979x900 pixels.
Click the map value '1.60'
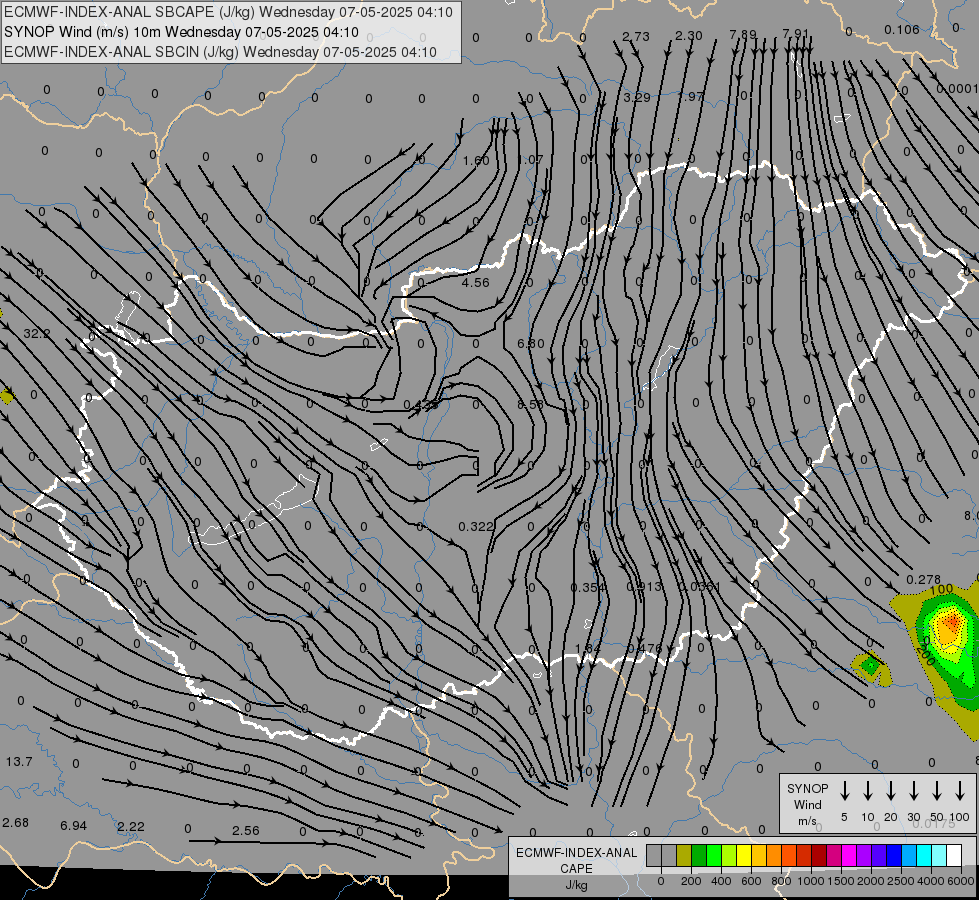[476, 161]
